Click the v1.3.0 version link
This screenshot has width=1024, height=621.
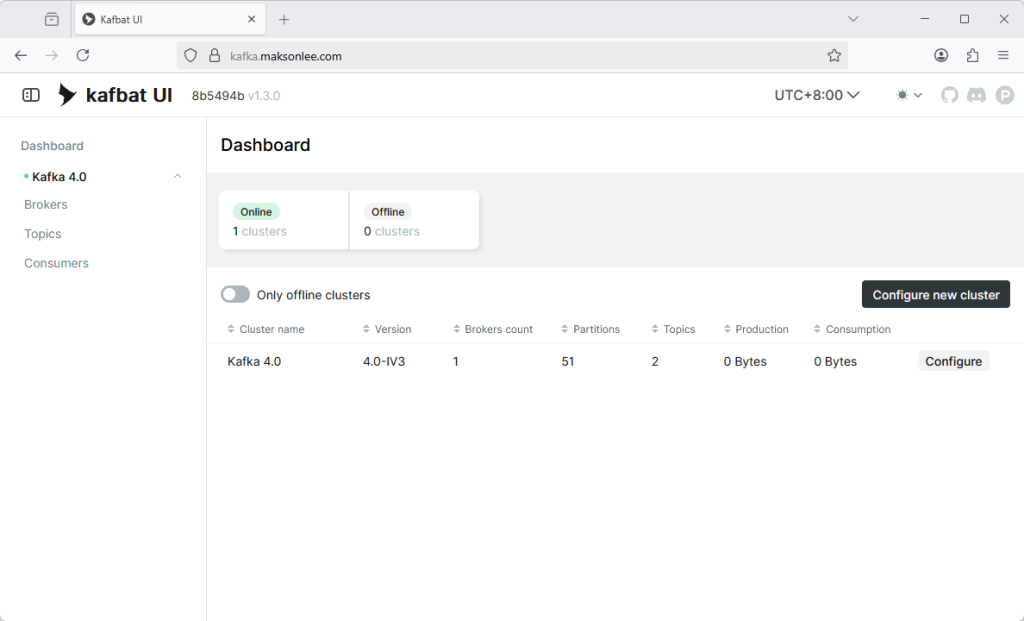264,96
